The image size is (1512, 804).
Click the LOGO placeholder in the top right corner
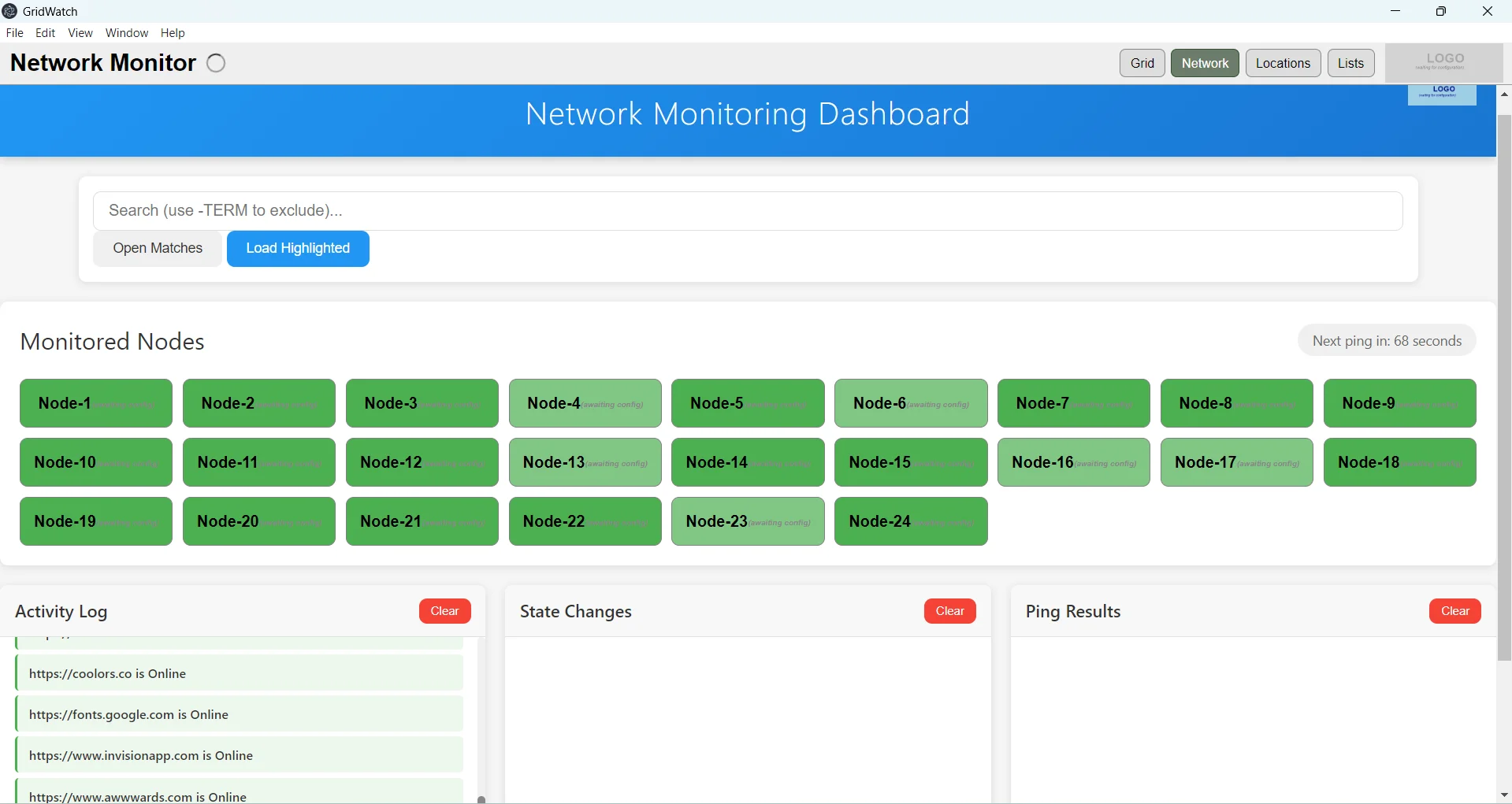tap(1444, 62)
